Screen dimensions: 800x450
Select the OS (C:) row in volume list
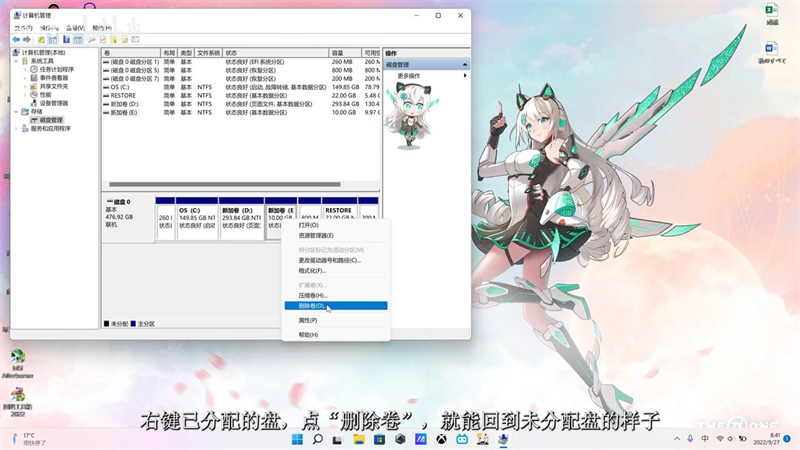coord(241,87)
